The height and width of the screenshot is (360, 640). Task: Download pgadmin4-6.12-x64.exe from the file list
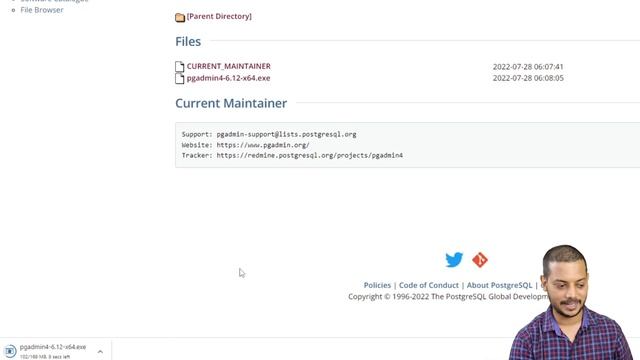coord(228,78)
